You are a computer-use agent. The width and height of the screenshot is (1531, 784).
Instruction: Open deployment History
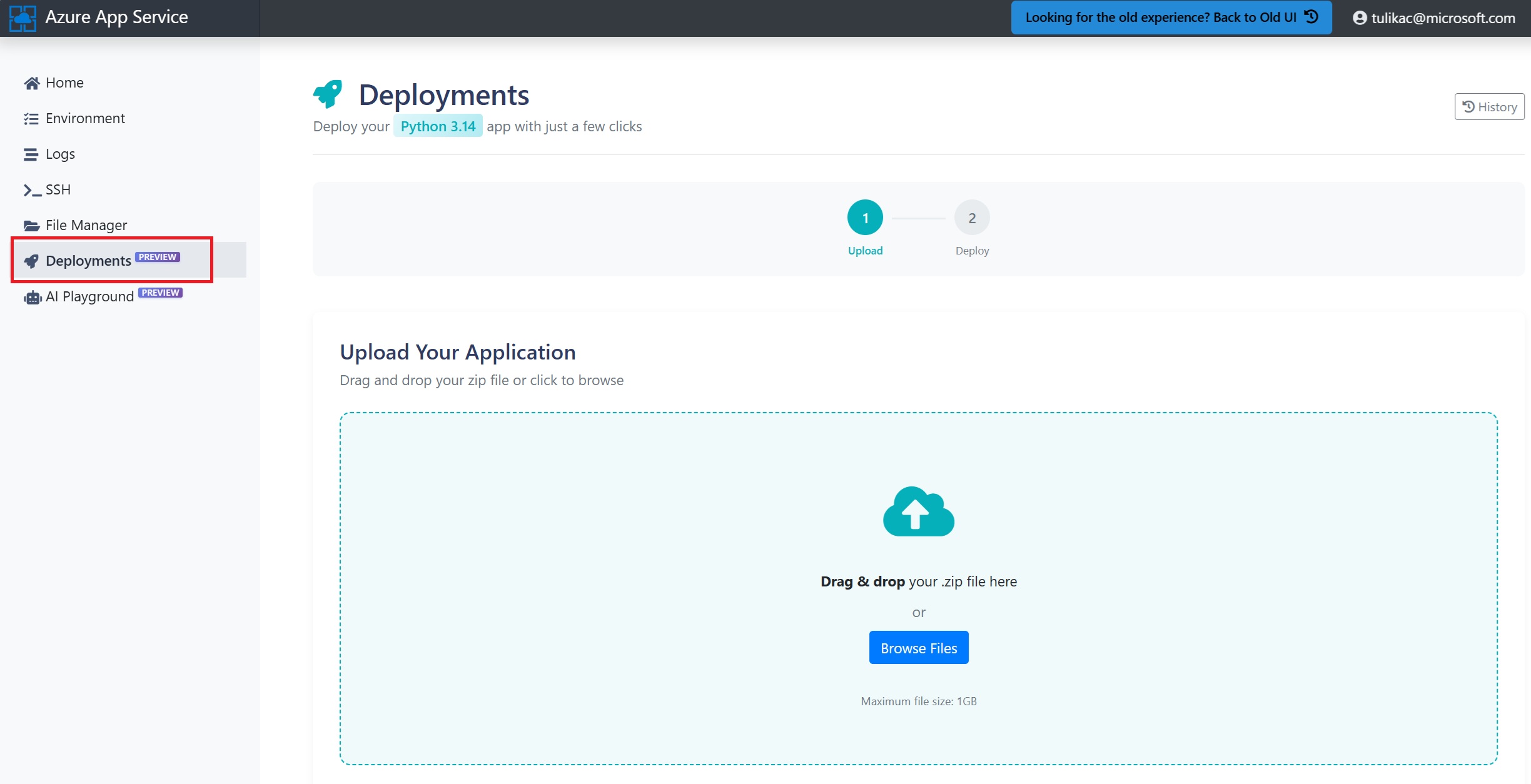(x=1489, y=107)
